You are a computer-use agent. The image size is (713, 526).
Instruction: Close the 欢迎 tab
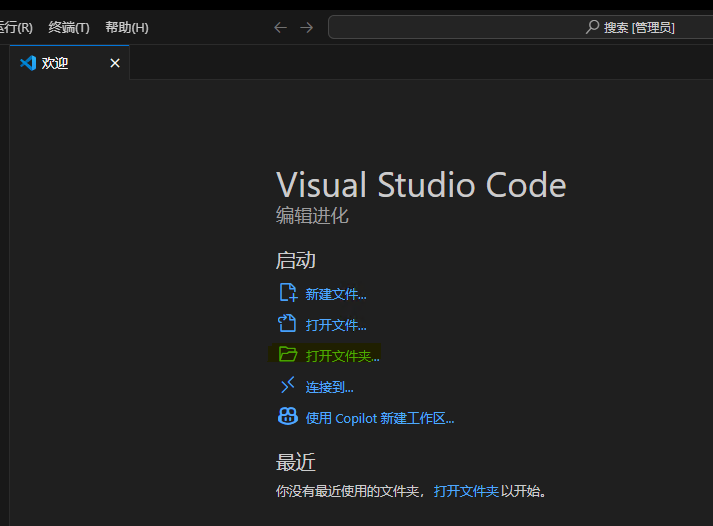tap(115, 63)
